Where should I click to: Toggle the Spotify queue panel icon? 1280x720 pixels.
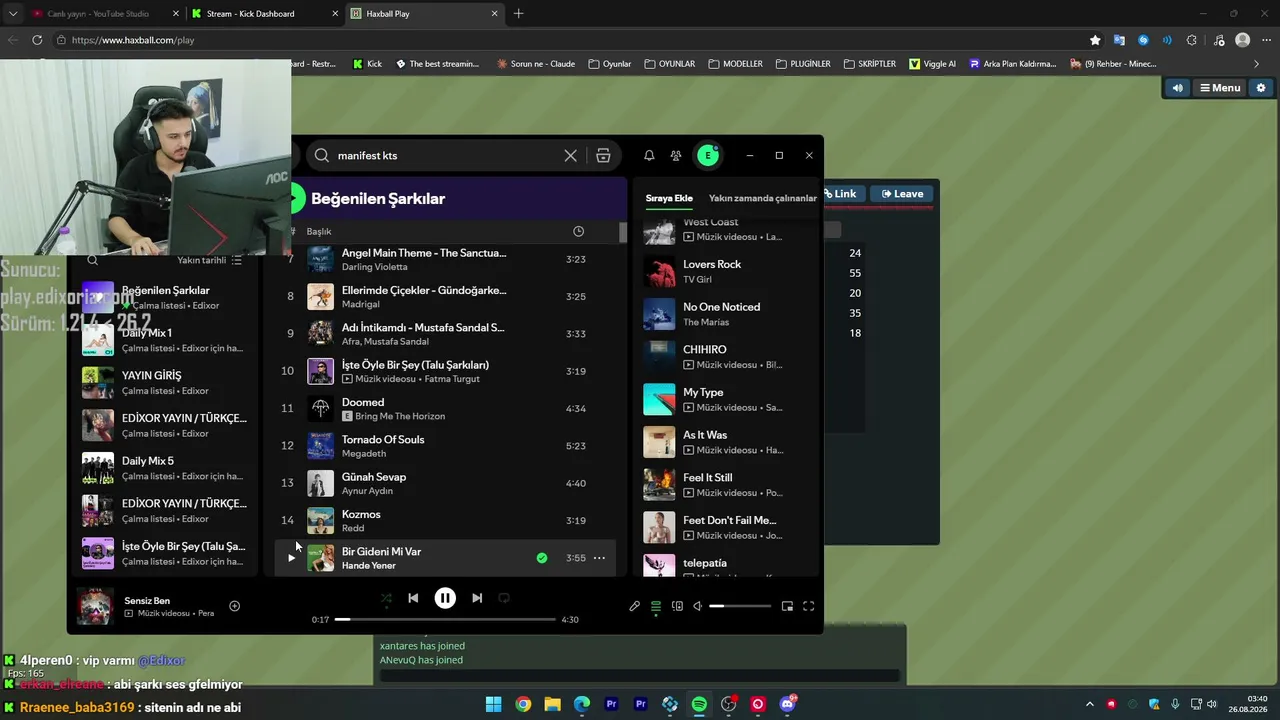coord(656,606)
